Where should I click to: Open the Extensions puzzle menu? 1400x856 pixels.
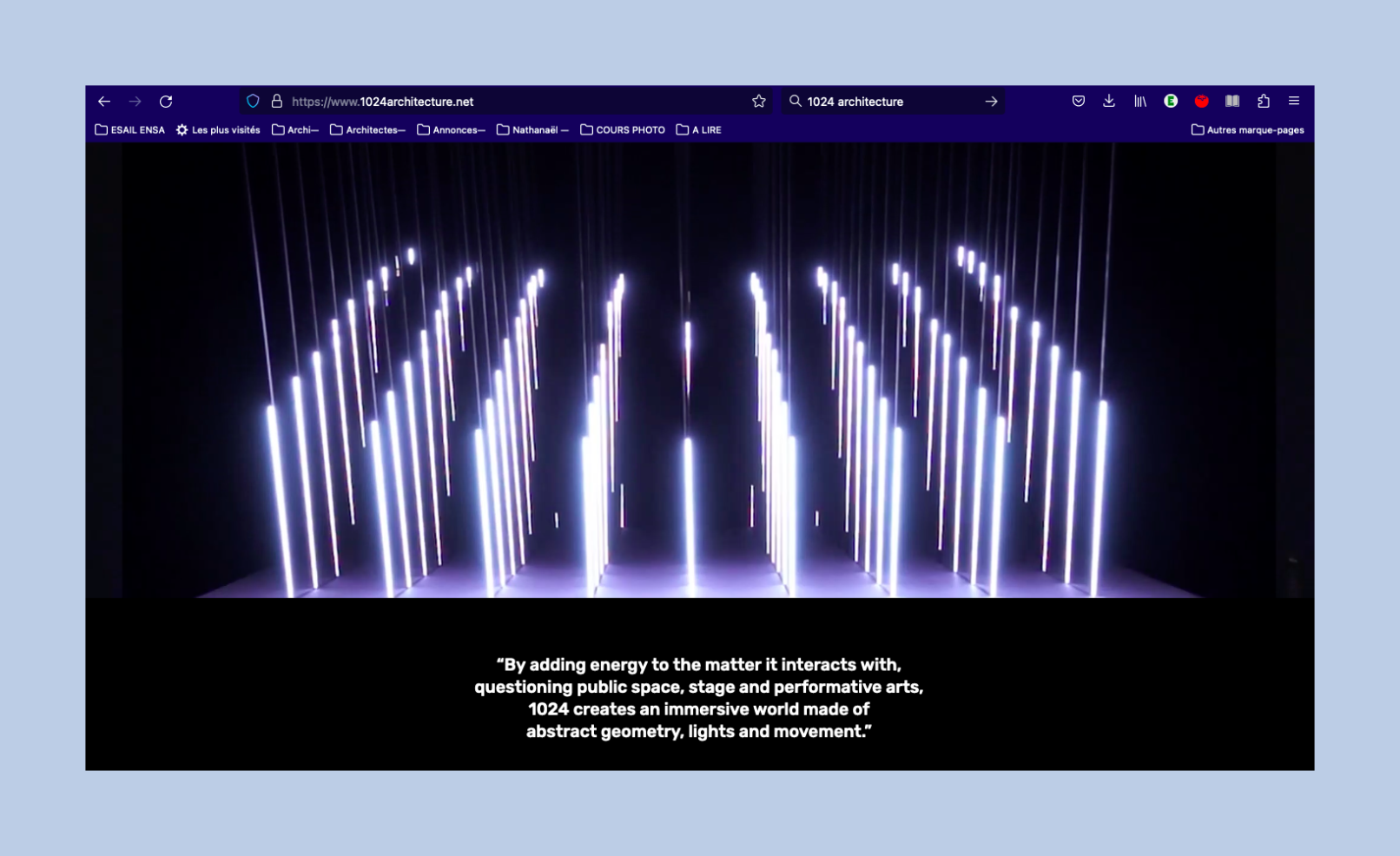point(1263,102)
